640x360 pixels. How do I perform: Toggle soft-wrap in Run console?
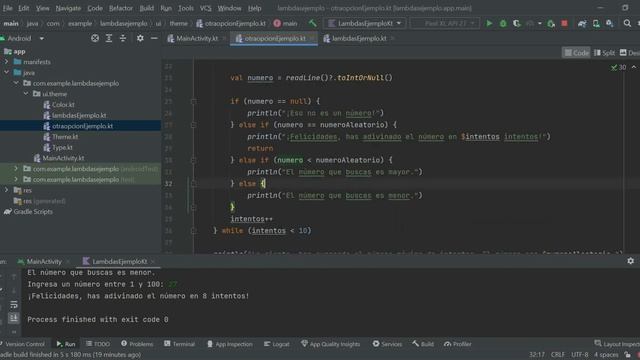(x=13, y=305)
